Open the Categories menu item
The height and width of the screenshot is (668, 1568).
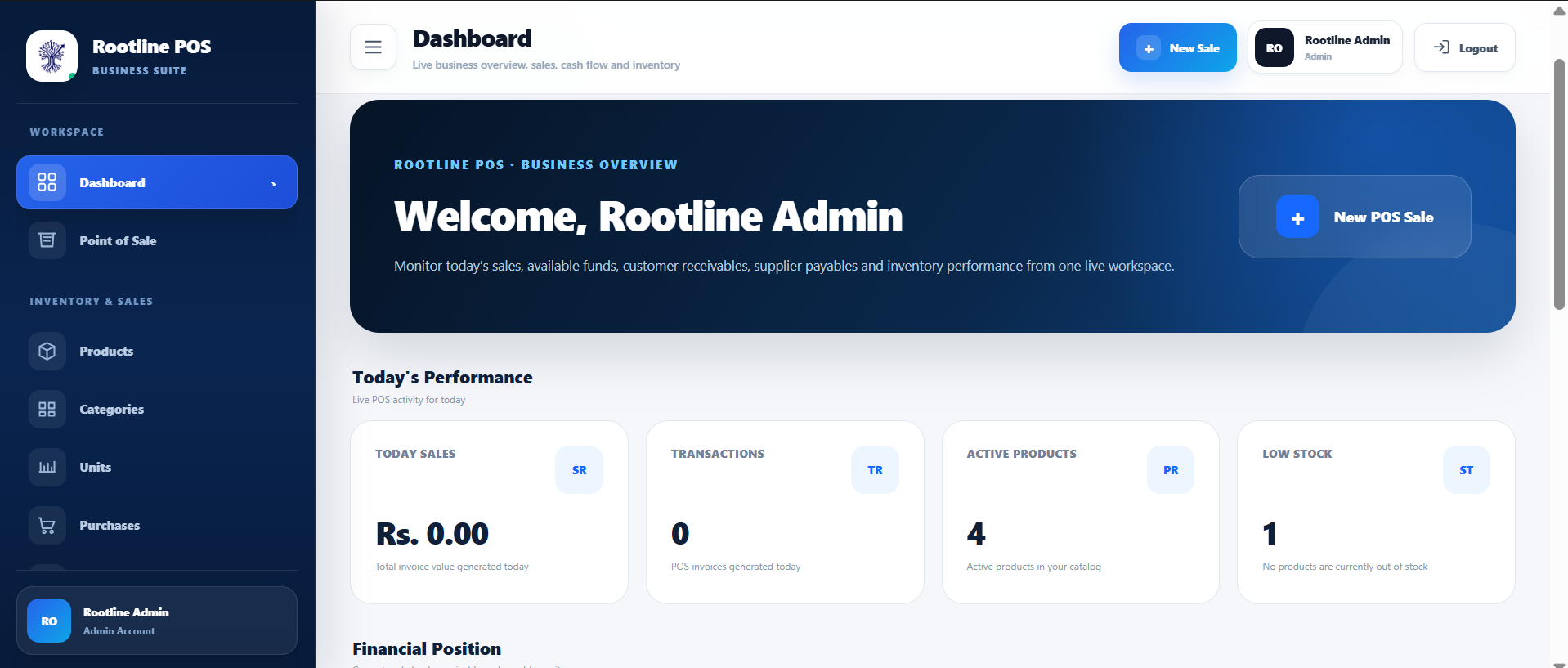coord(157,409)
